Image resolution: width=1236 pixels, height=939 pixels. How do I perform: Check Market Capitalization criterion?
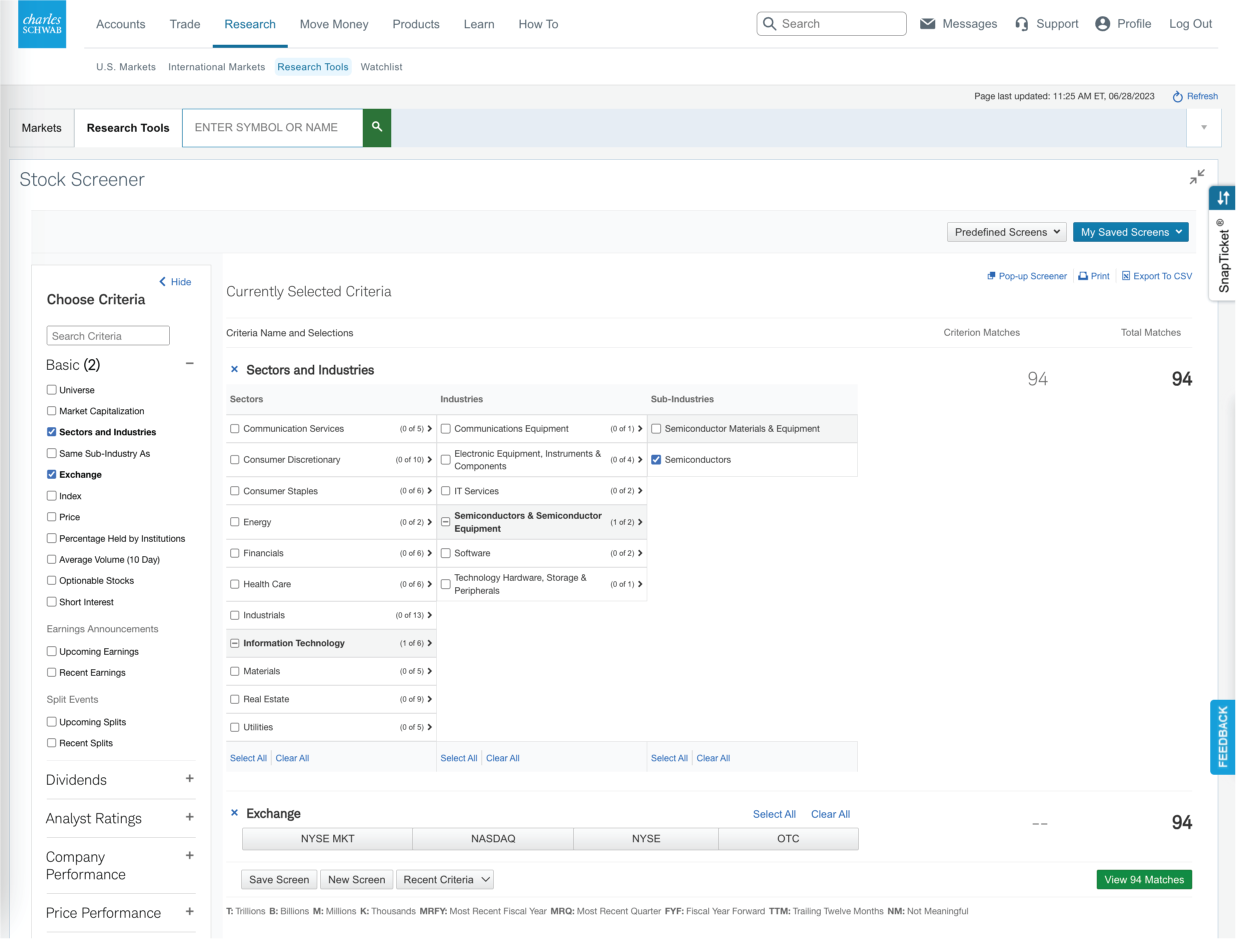coord(51,411)
